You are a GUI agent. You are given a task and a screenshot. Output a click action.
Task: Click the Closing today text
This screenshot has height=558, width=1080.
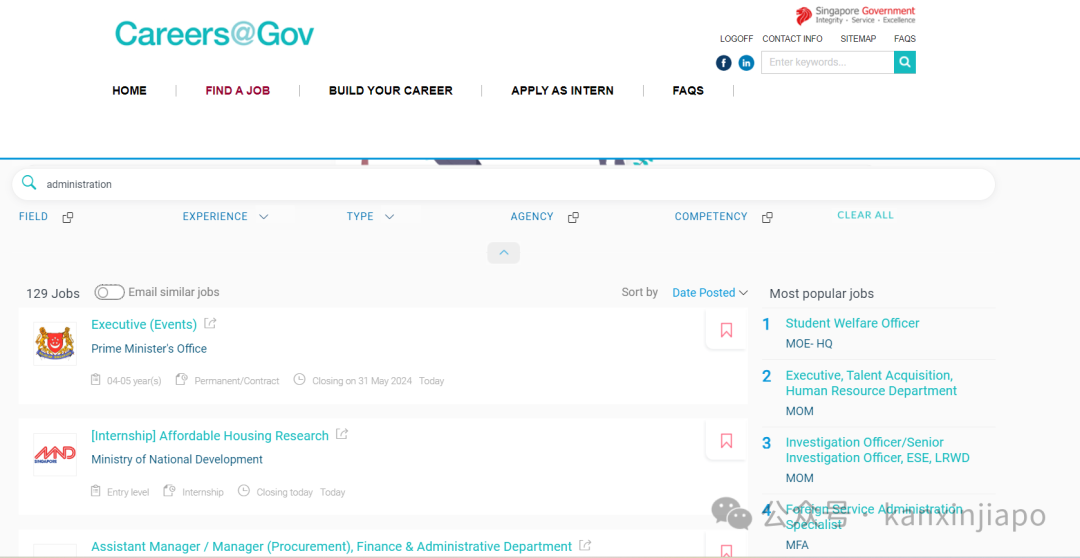(x=284, y=493)
